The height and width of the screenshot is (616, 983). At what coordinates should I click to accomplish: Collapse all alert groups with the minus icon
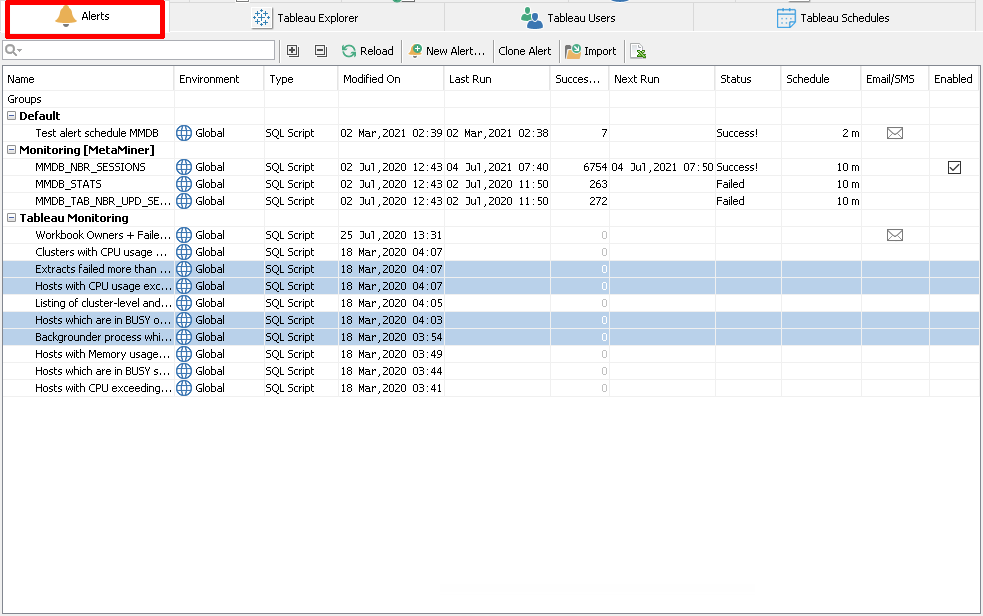click(321, 51)
